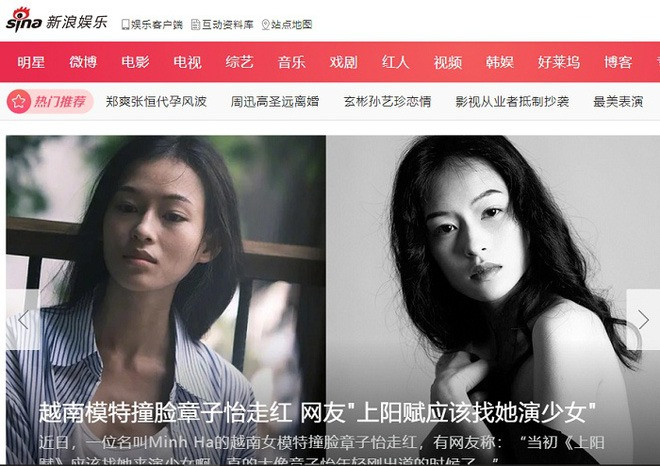
Task: Select the 微博 navigation tab
Action: [x=83, y=62]
